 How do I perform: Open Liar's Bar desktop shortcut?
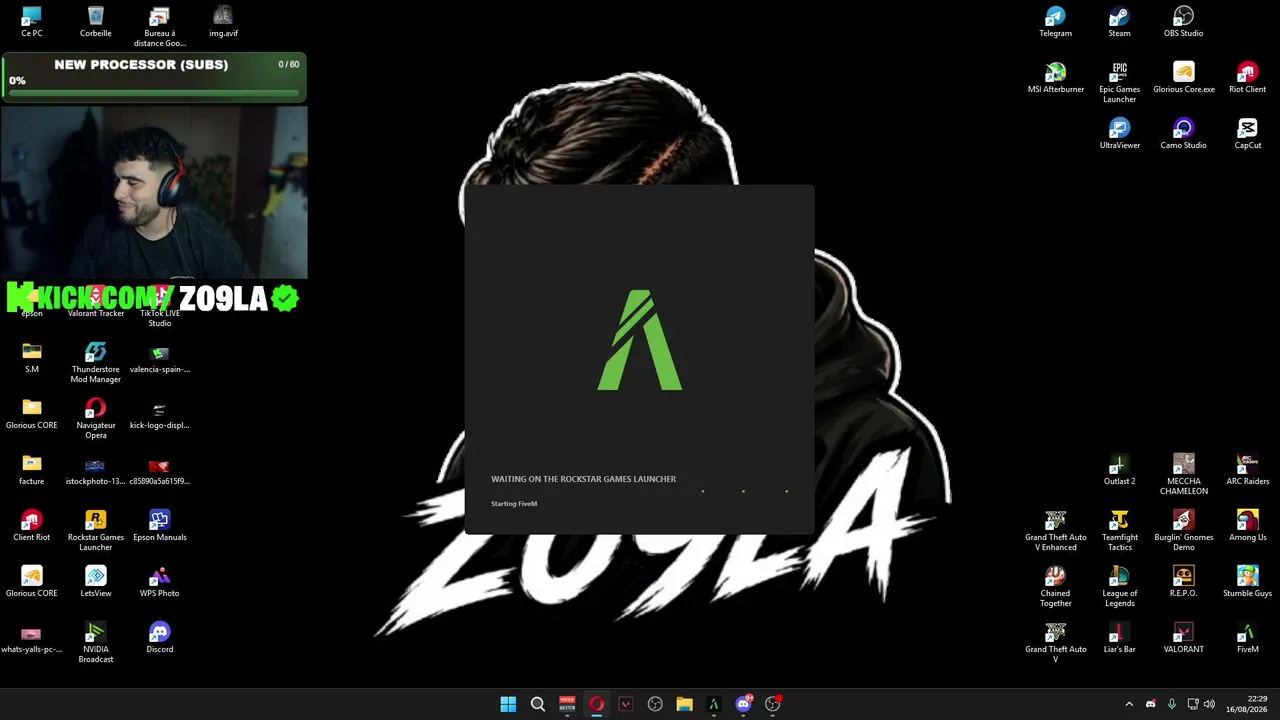click(1119, 638)
